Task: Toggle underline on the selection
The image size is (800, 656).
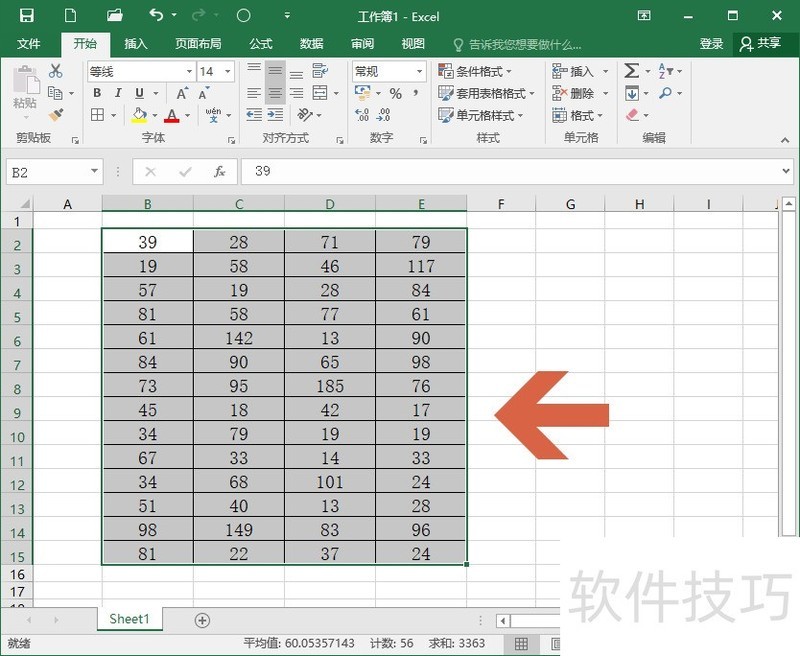Action: [138, 92]
